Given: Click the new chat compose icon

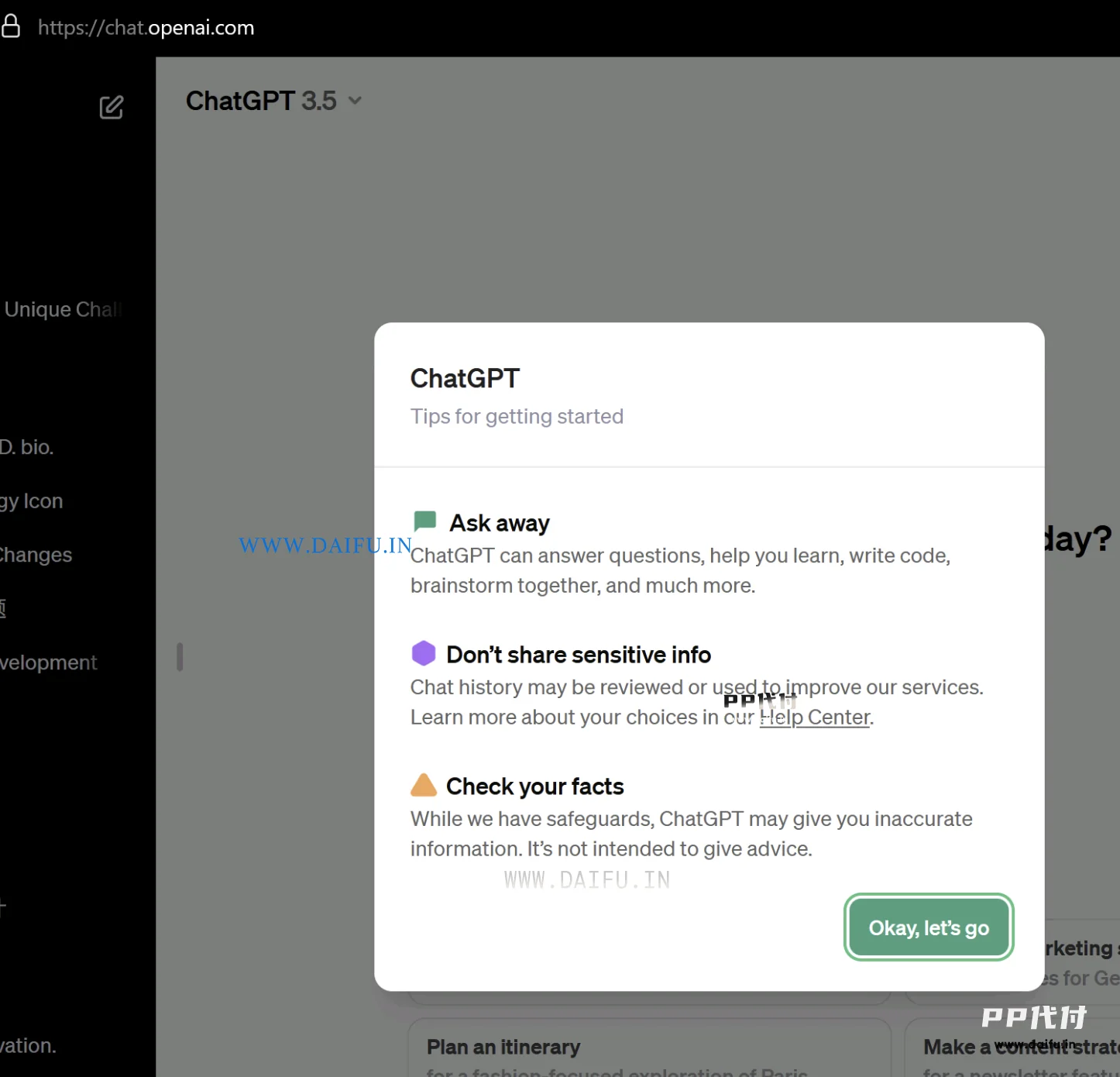Looking at the screenshot, I should (x=112, y=107).
